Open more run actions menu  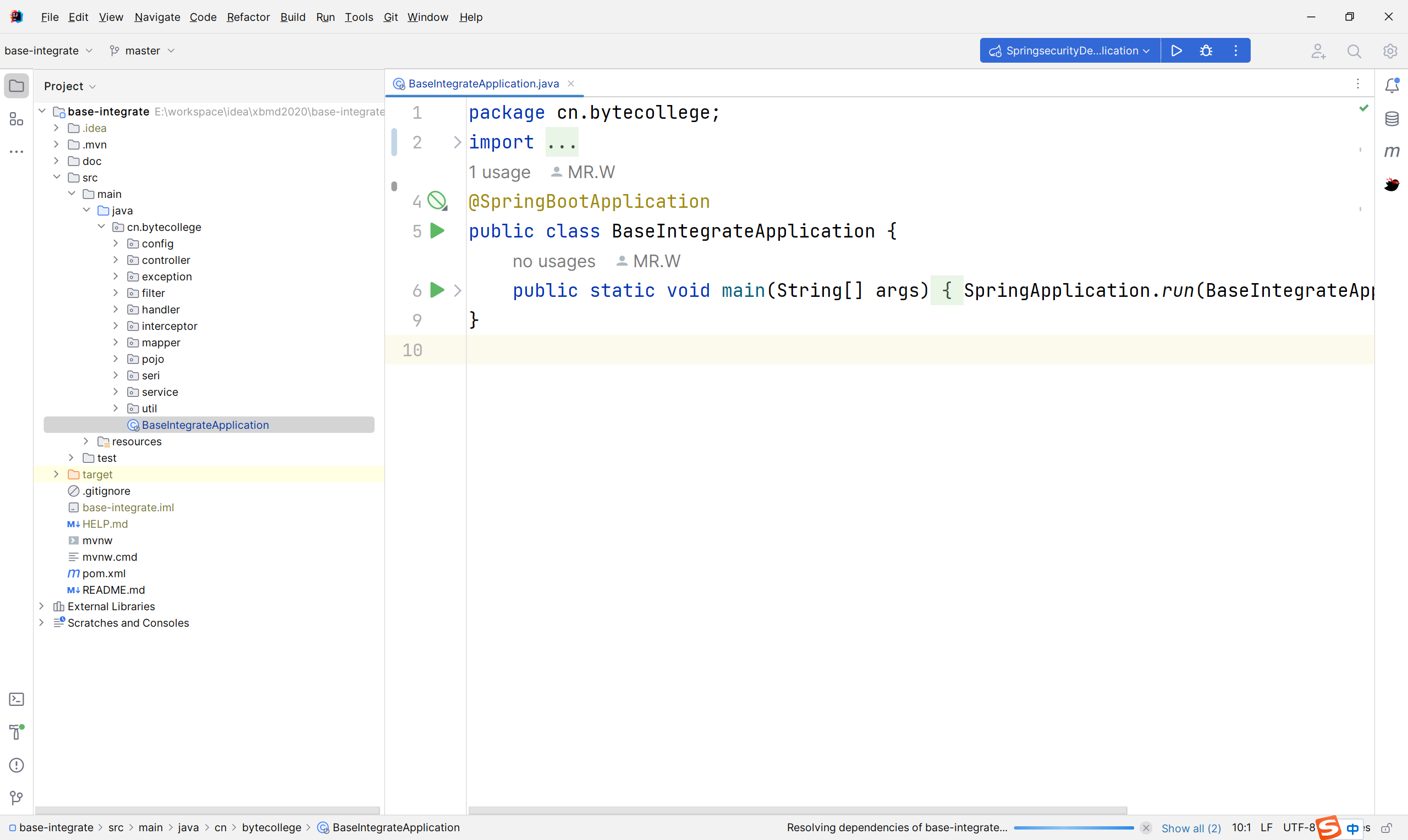pyautogui.click(x=1236, y=51)
